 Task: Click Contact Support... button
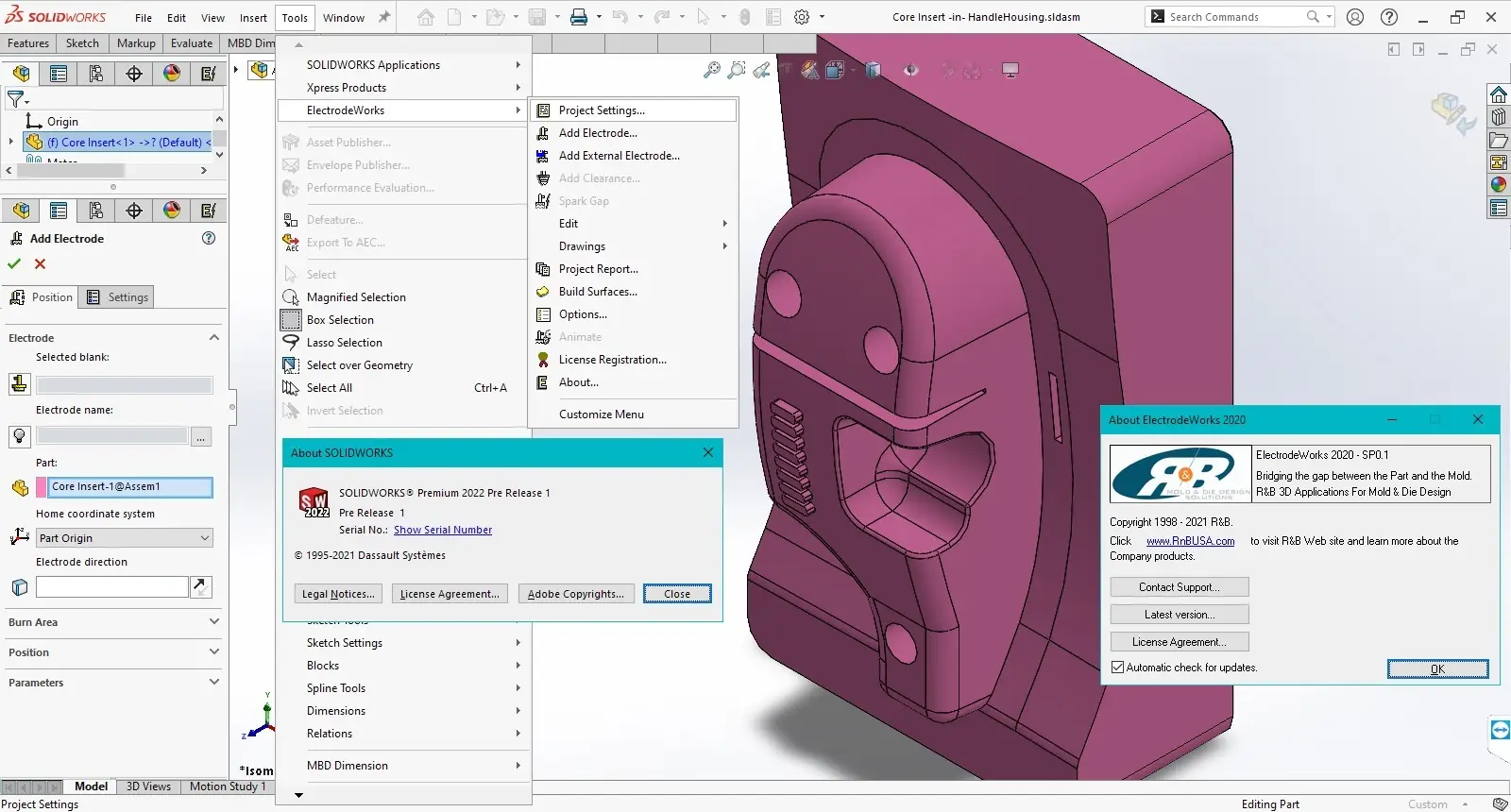pyautogui.click(x=1180, y=587)
